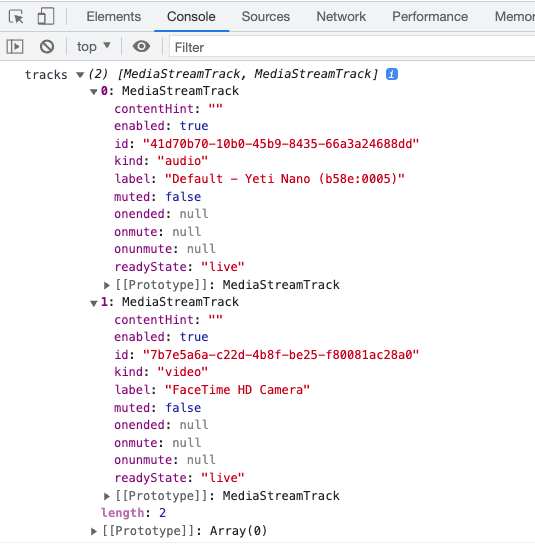This screenshot has width=535, height=547.
Task: Select the "FaceTime HD Camera" label value
Action: pyautogui.click(x=237, y=390)
